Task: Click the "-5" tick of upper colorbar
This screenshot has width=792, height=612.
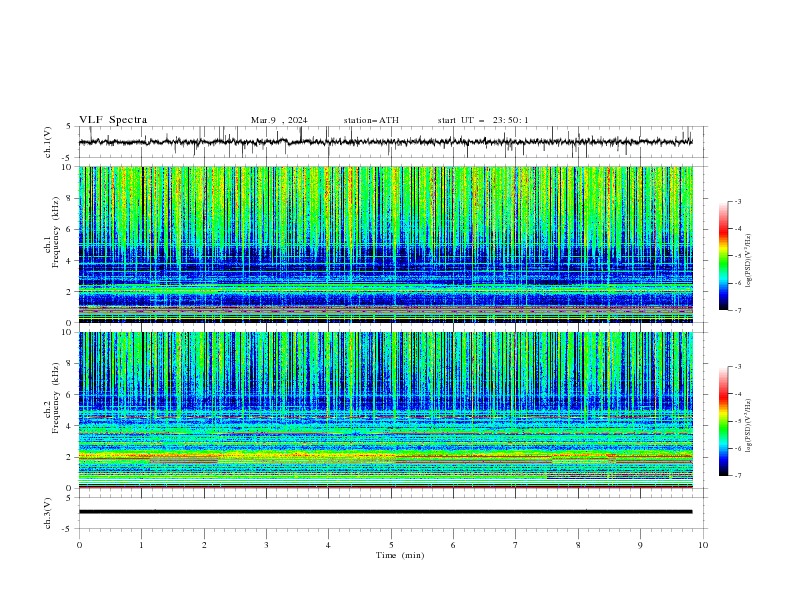Action: pos(738,256)
